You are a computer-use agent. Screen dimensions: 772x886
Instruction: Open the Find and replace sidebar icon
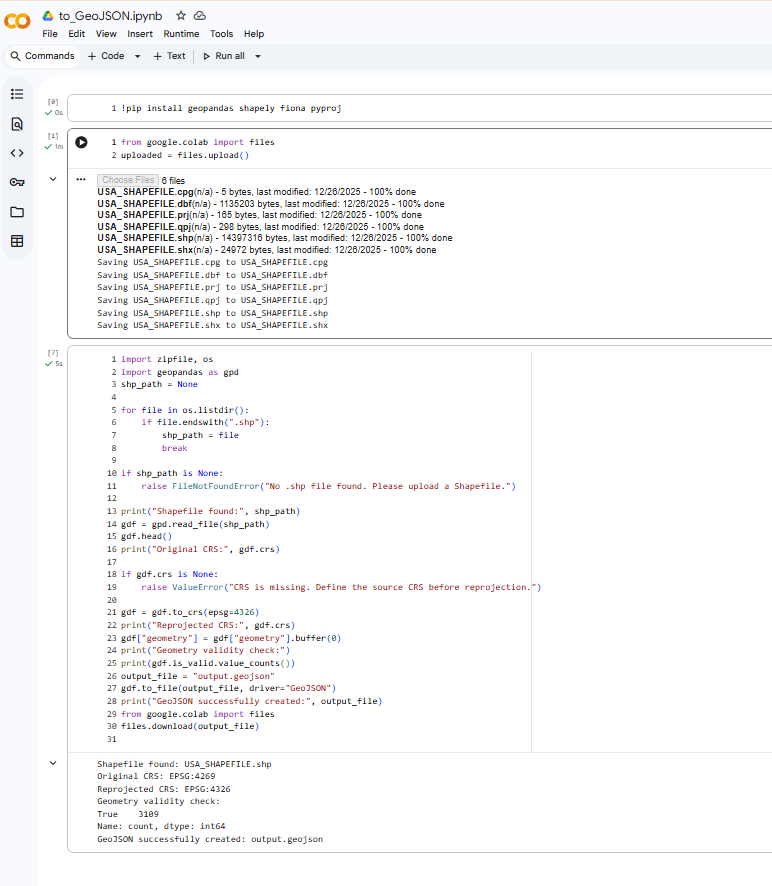(17, 124)
